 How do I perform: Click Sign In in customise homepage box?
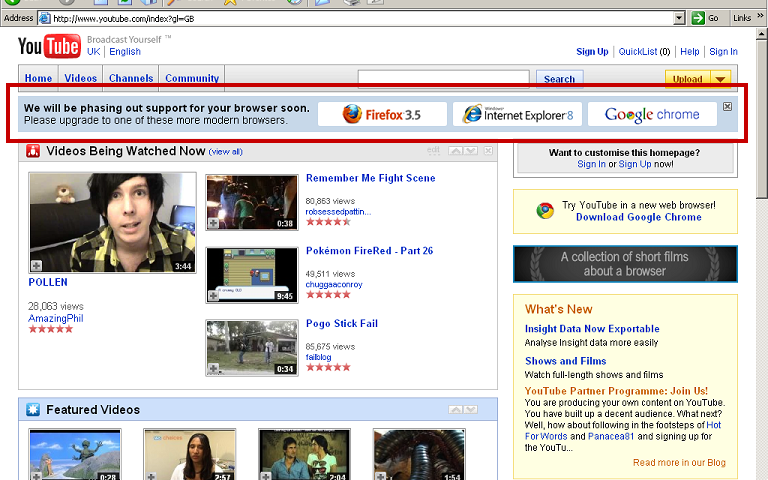point(592,164)
